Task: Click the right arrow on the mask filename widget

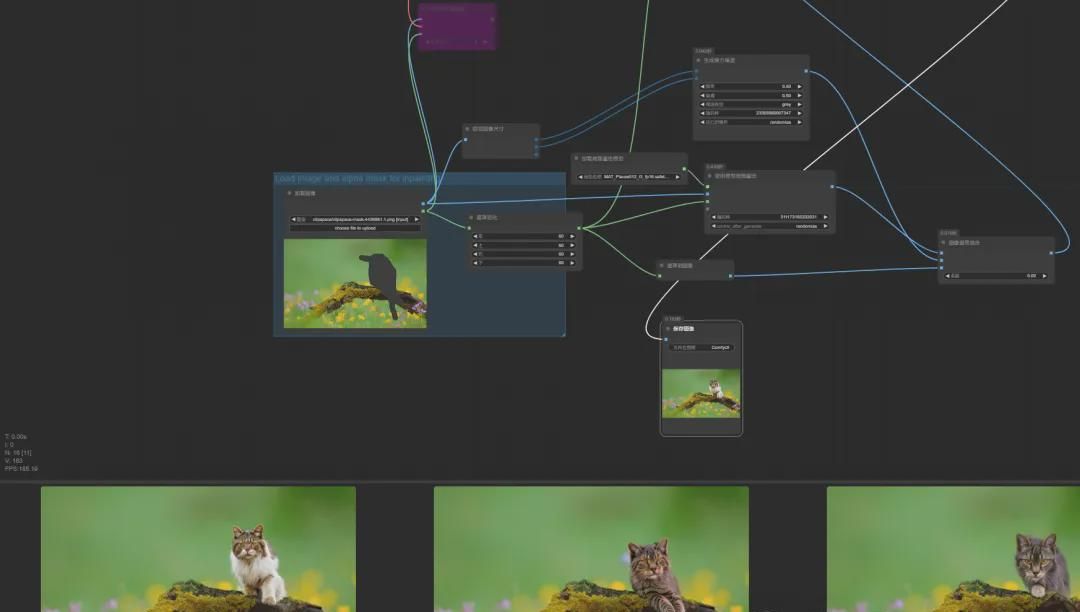Action: [418, 219]
